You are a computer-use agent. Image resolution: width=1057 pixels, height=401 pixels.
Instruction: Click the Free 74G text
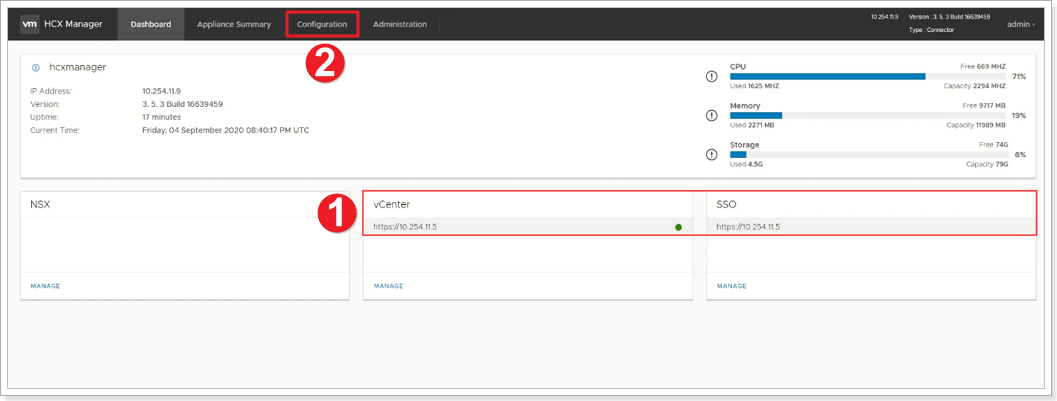pos(992,145)
